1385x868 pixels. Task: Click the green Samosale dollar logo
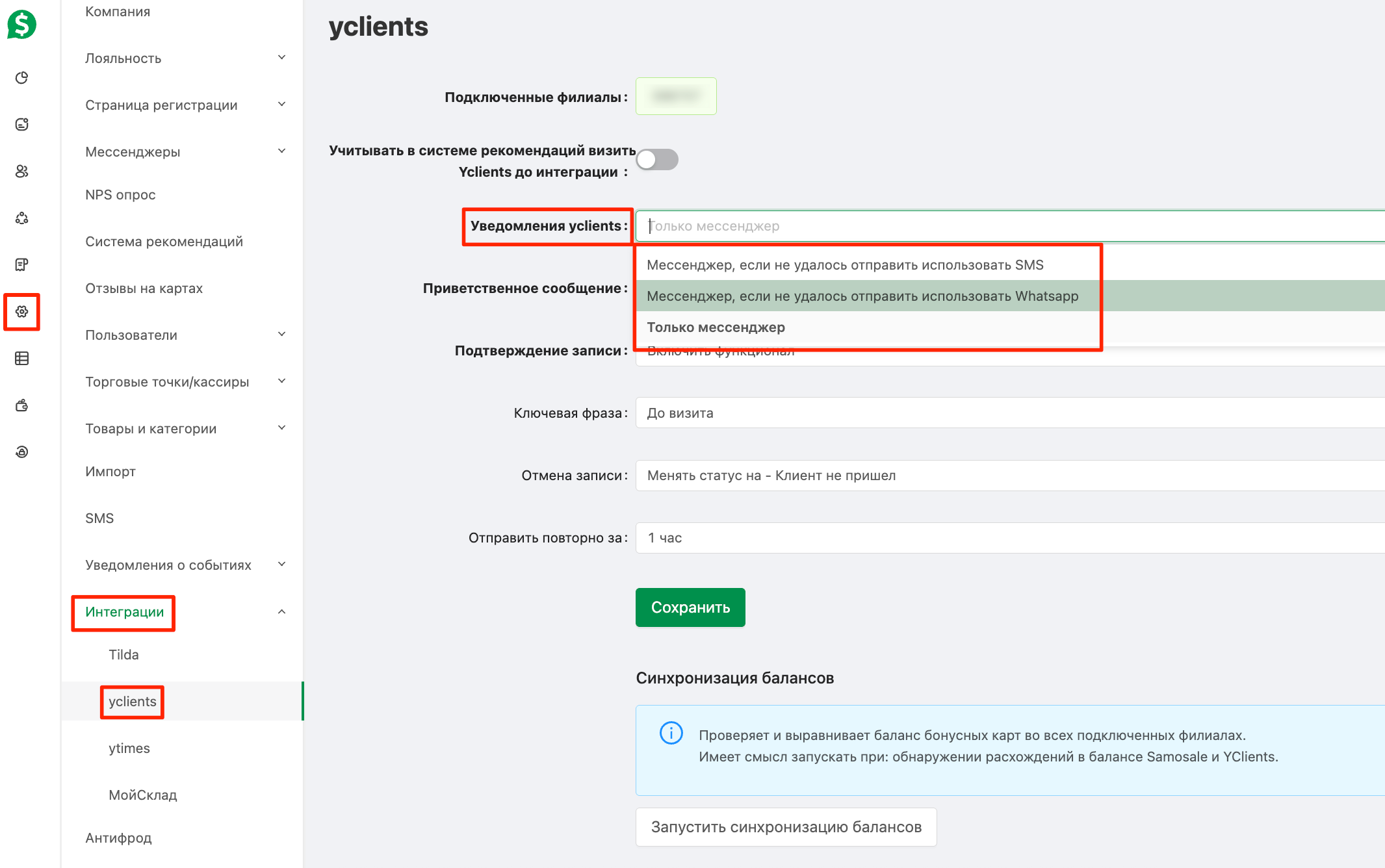click(21, 25)
